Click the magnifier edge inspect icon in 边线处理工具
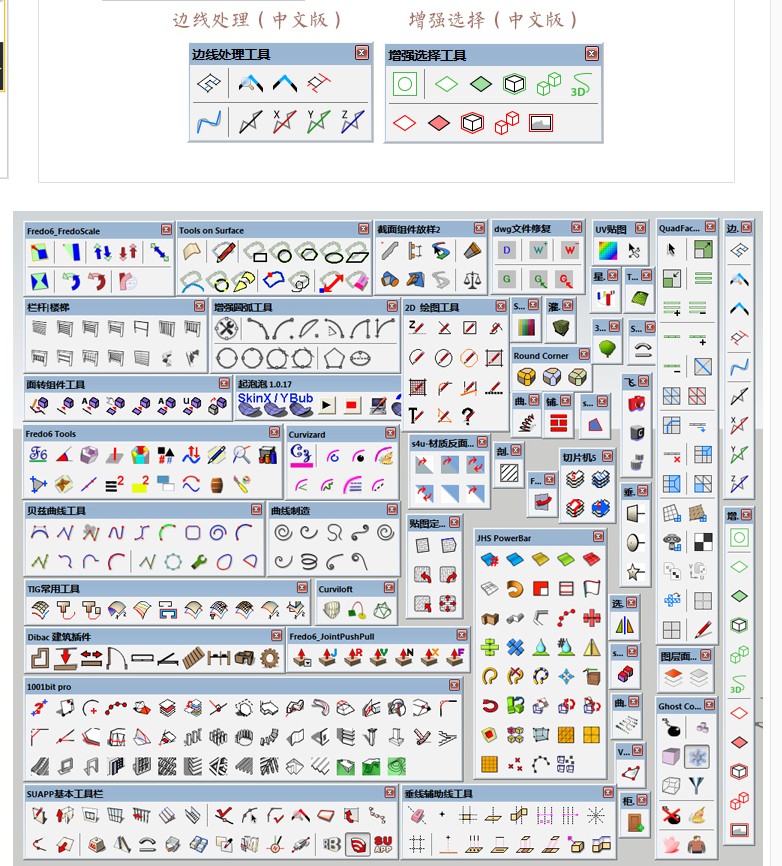The width and height of the screenshot is (782, 866). click(x=250, y=84)
